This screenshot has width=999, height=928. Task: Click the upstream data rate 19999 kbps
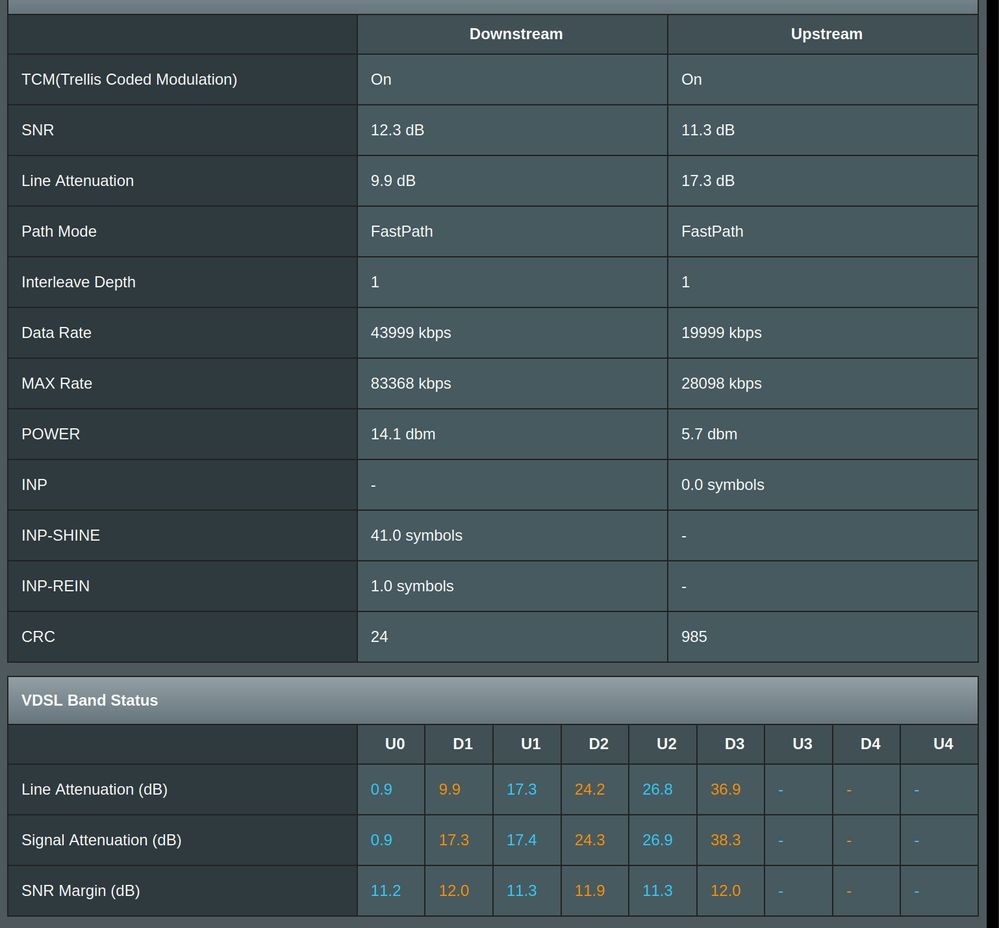(721, 333)
